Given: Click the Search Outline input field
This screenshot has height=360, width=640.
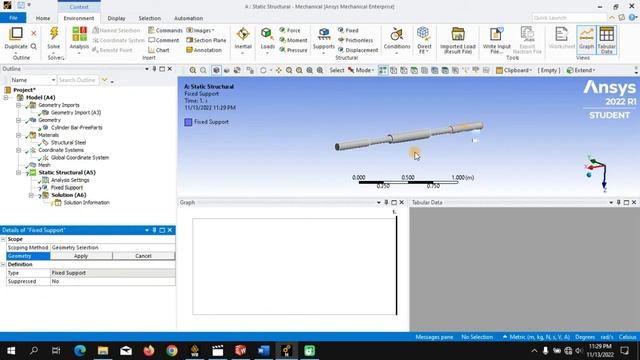Looking at the screenshot, I should 78,80.
